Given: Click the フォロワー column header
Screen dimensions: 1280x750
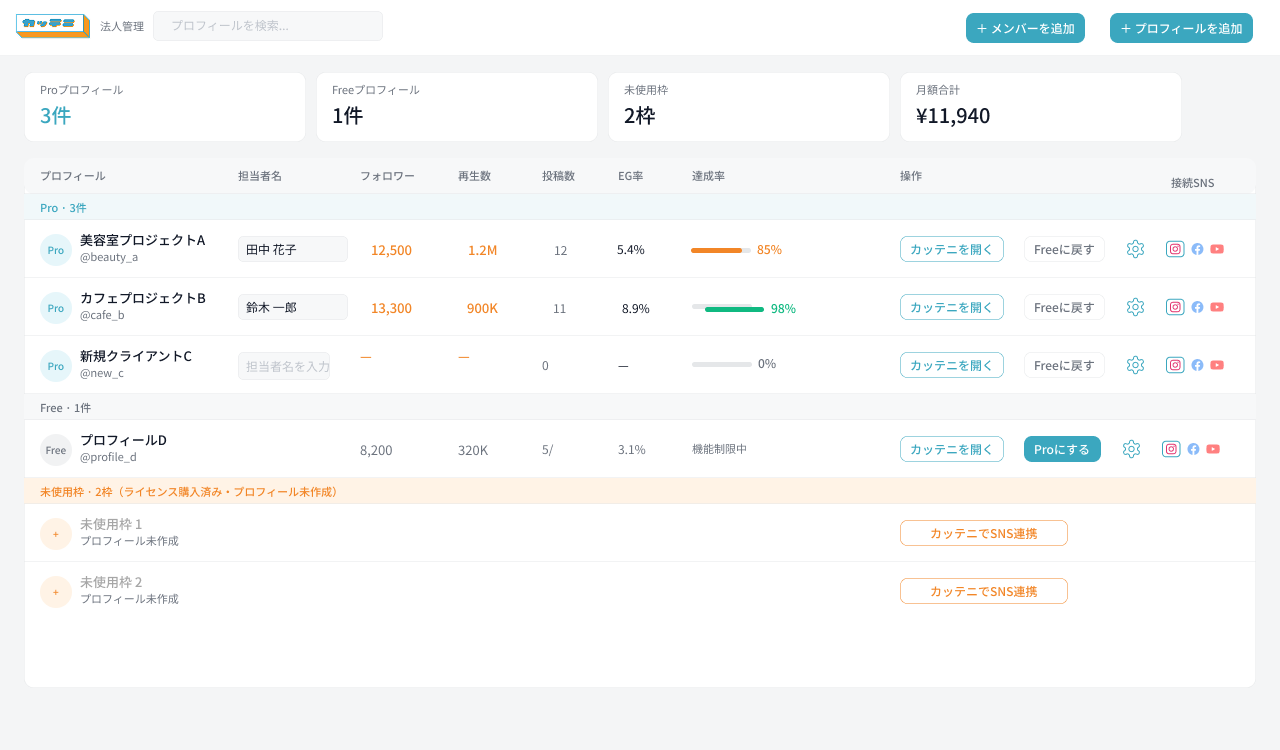Looking at the screenshot, I should pyautogui.click(x=387, y=176).
